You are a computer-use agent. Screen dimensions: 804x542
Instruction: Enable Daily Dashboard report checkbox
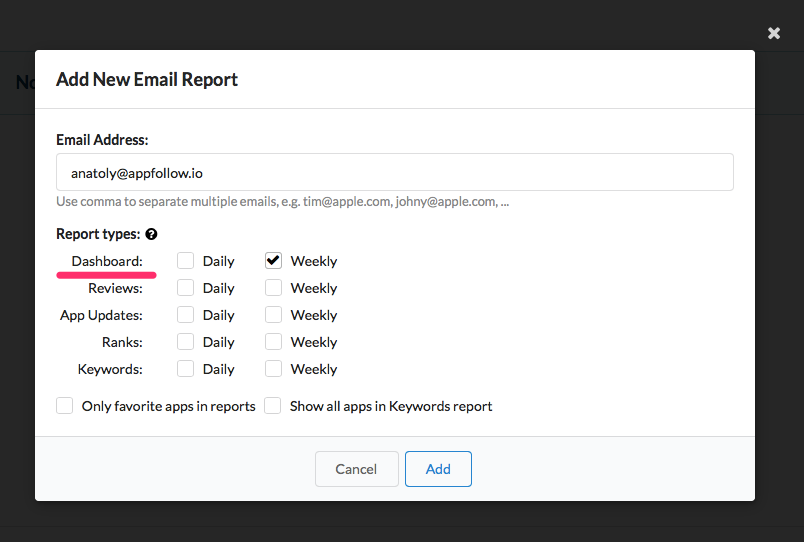[185, 261]
